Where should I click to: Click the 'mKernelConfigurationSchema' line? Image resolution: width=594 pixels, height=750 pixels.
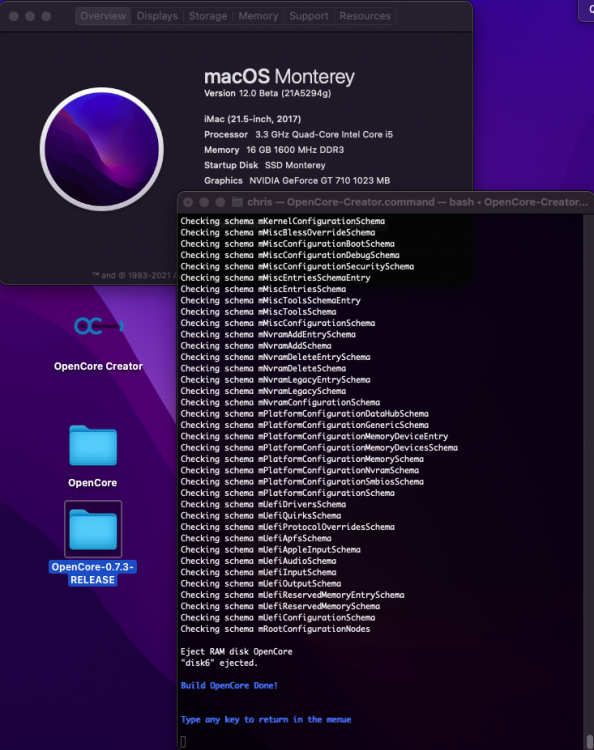(x=283, y=221)
